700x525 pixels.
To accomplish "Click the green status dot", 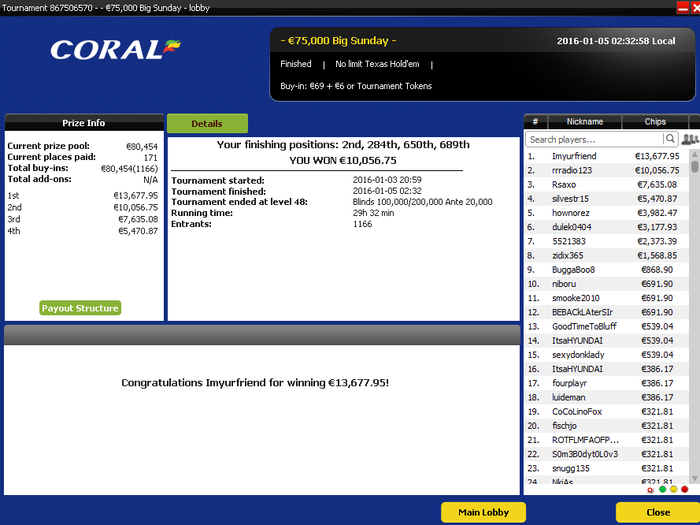I will pos(662,489).
